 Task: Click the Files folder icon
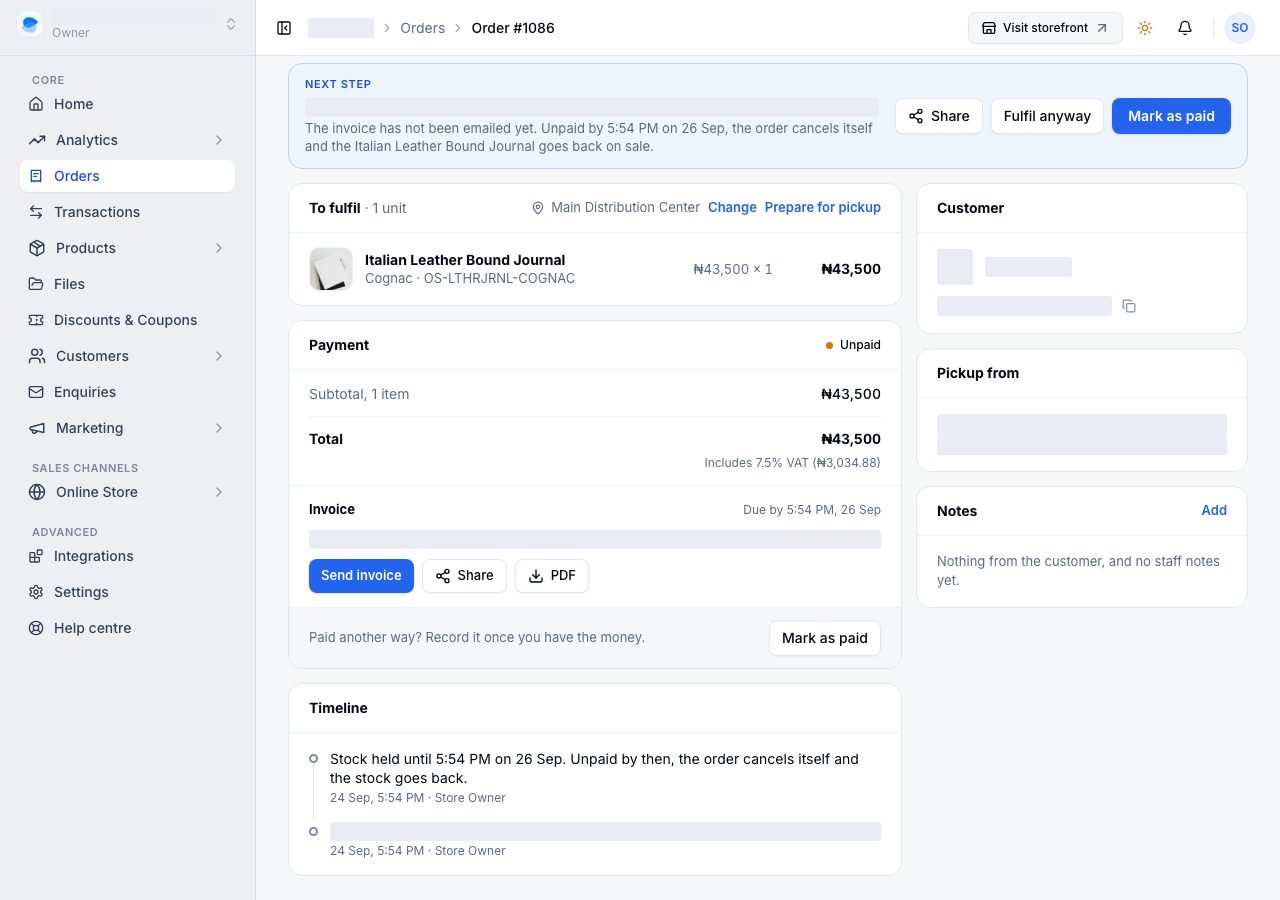coord(36,284)
